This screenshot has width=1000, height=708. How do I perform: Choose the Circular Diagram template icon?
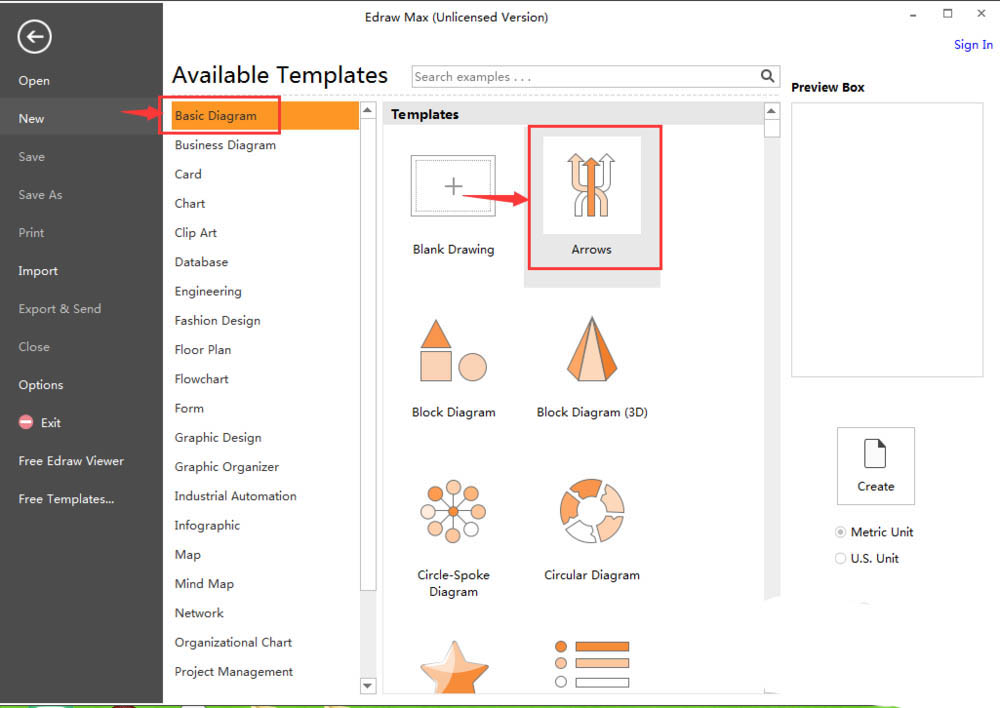pyautogui.click(x=592, y=512)
